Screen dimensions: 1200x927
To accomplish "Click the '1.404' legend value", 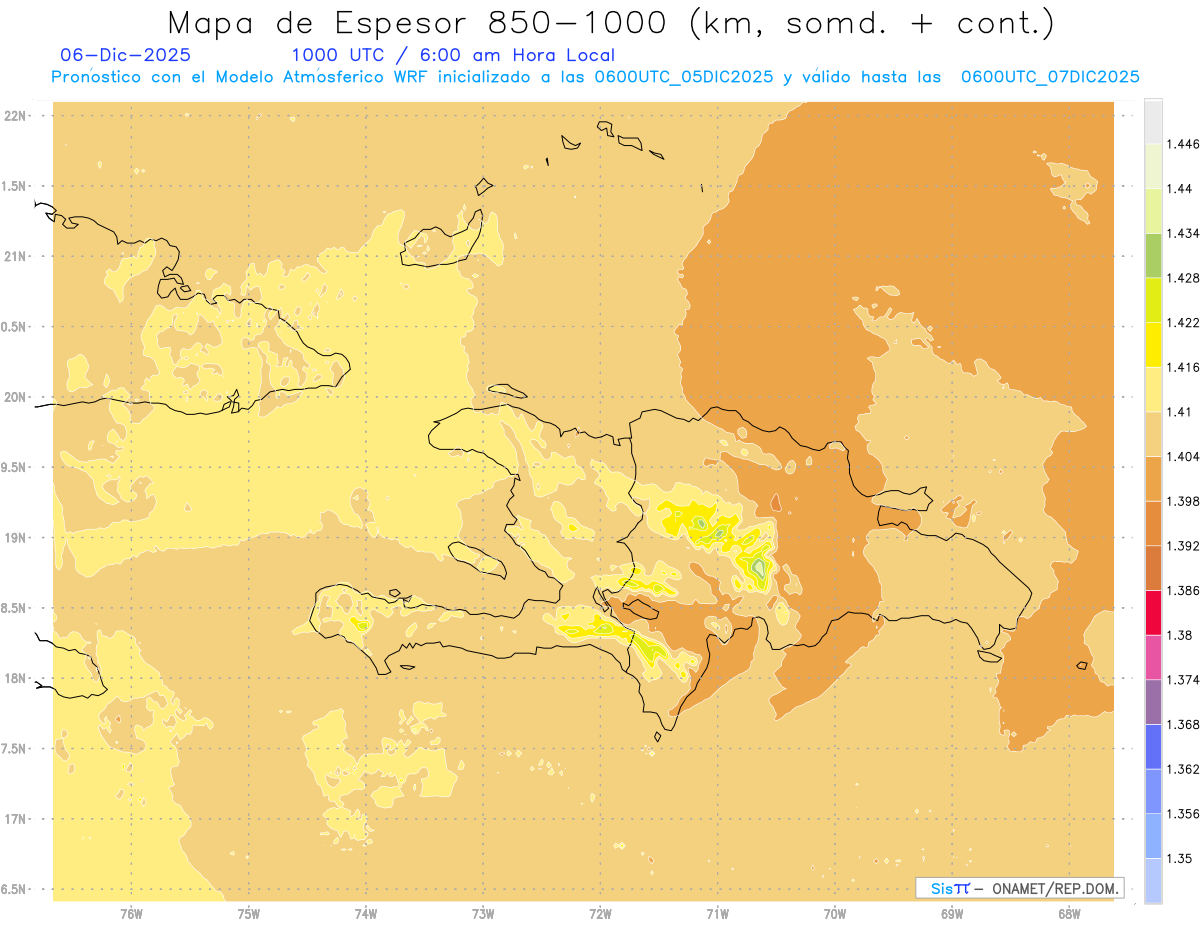I will [1182, 456].
